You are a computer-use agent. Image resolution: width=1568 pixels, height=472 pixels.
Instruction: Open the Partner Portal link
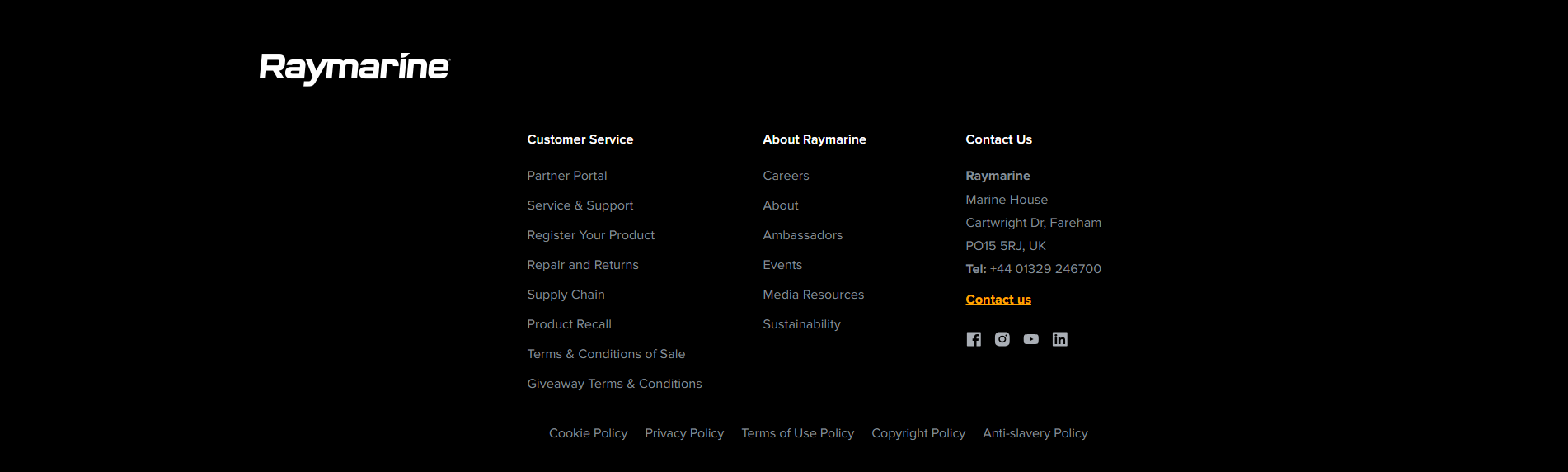[x=567, y=176]
